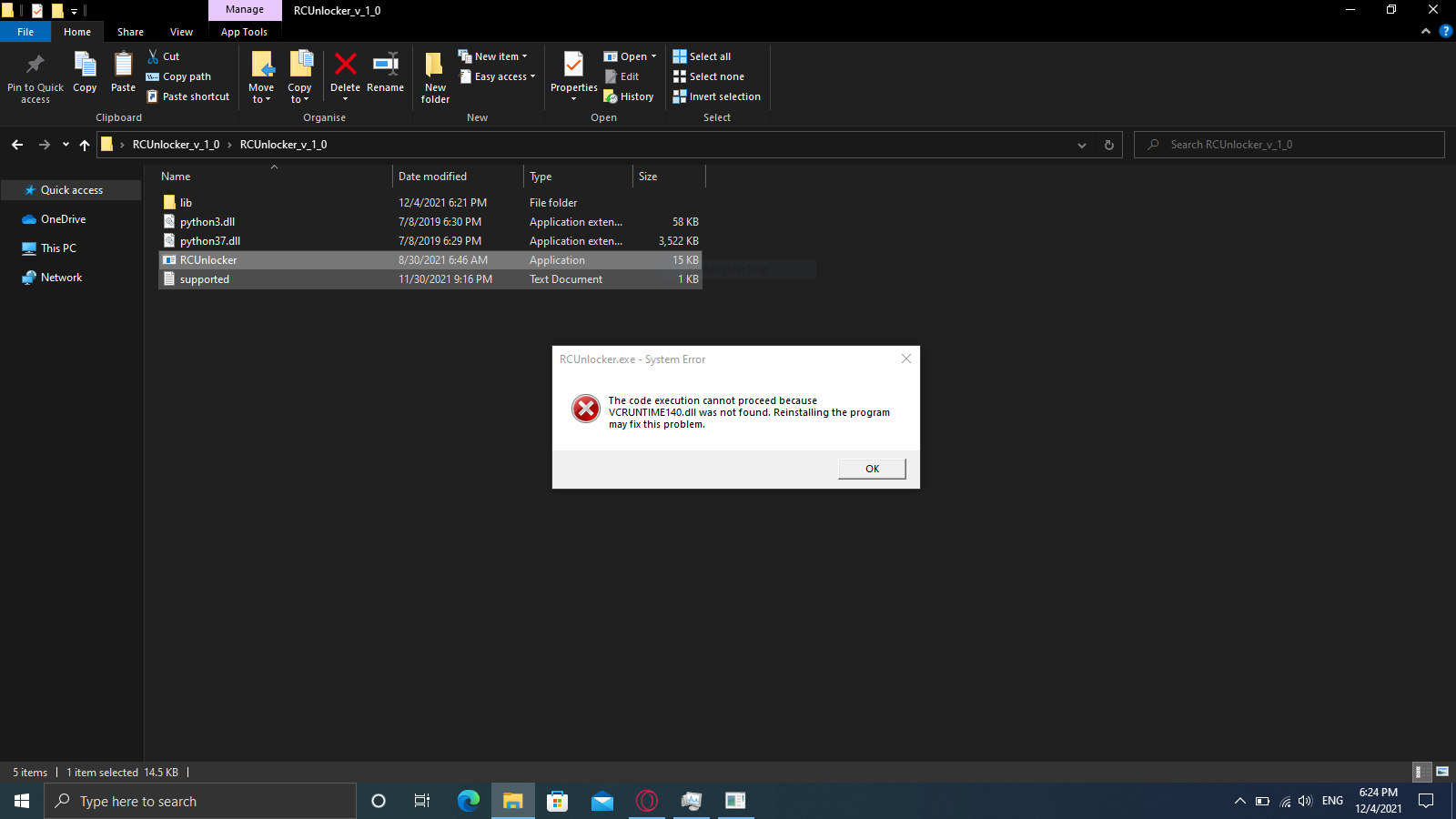Click the Rename icon in Organise group
This screenshot has height=819, width=1456.
pyautogui.click(x=385, y=66)
